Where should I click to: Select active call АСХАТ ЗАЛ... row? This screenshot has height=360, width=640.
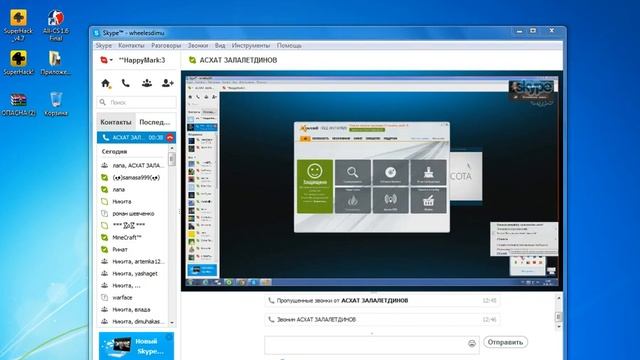(136, 138)
